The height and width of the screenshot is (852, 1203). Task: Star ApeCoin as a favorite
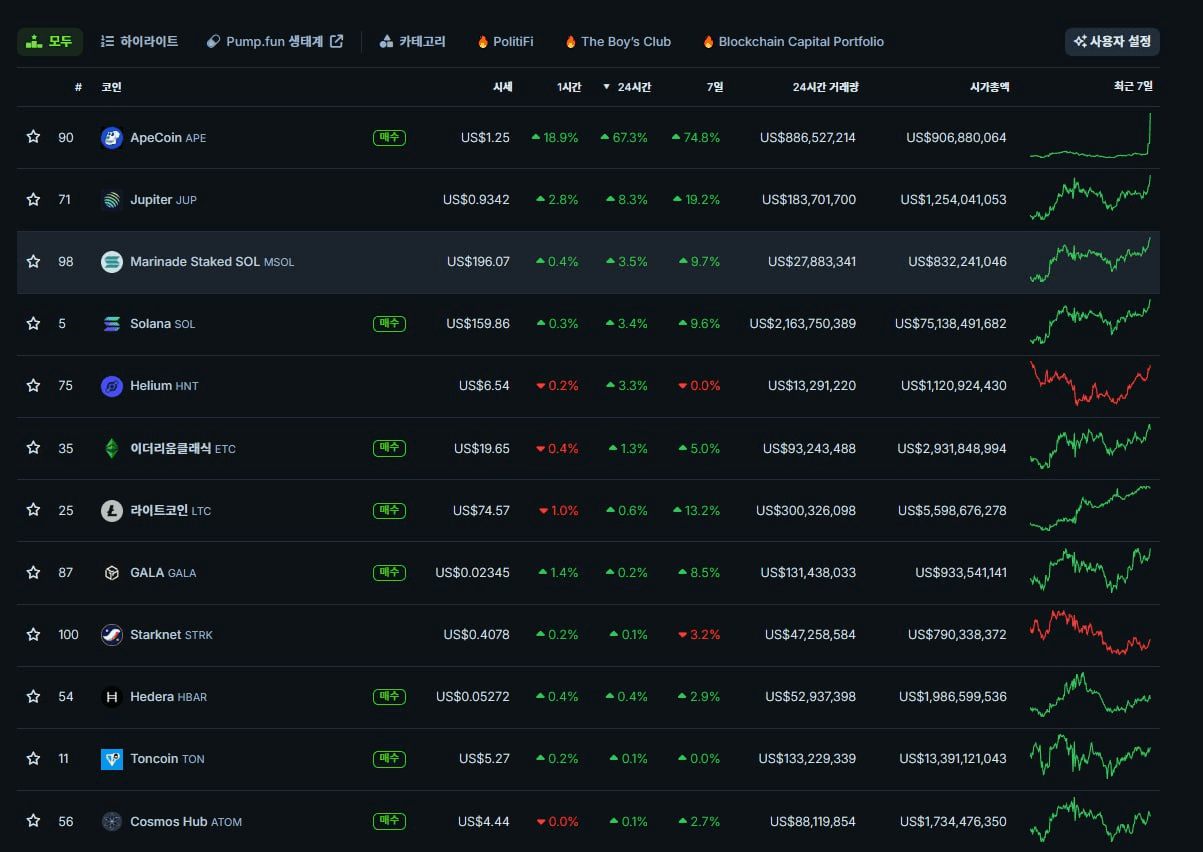[33, 137]
